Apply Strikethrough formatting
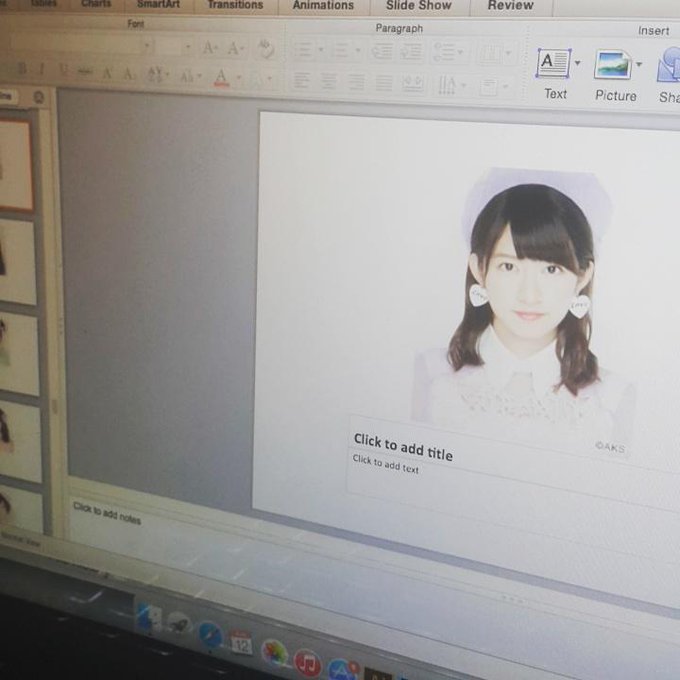 coord(85,72)
